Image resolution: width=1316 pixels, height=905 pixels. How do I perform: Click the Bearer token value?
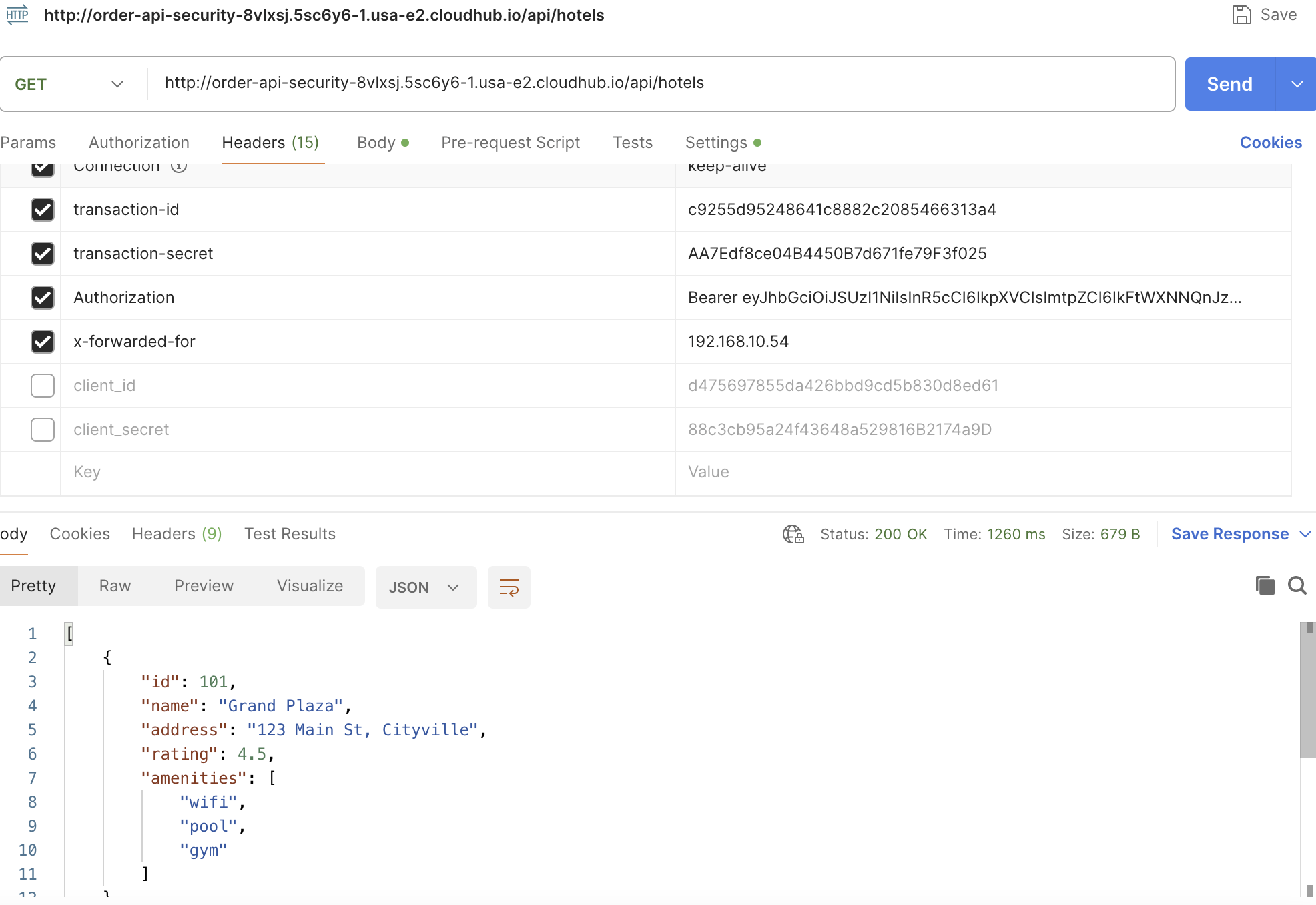965,298
